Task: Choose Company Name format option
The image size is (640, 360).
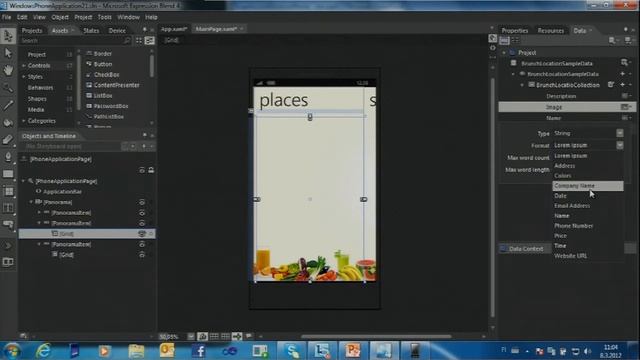Action: tap(588, 186)
